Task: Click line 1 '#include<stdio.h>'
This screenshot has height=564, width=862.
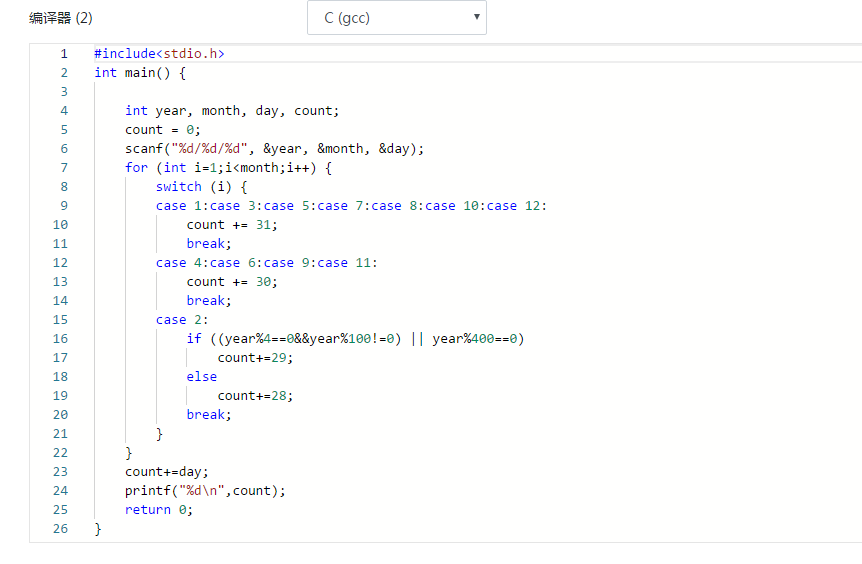Action: [x=159, y=54]
